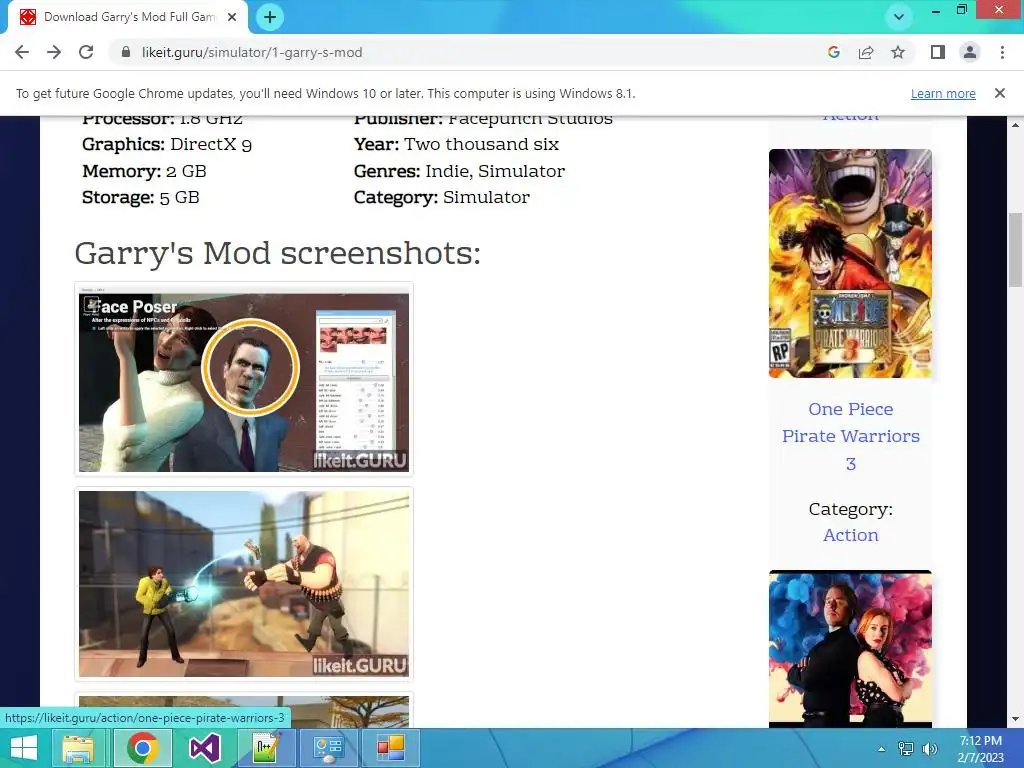1024x768 pixels.
Task: Go forward to the next page
Action: click(x=54, y=52)
